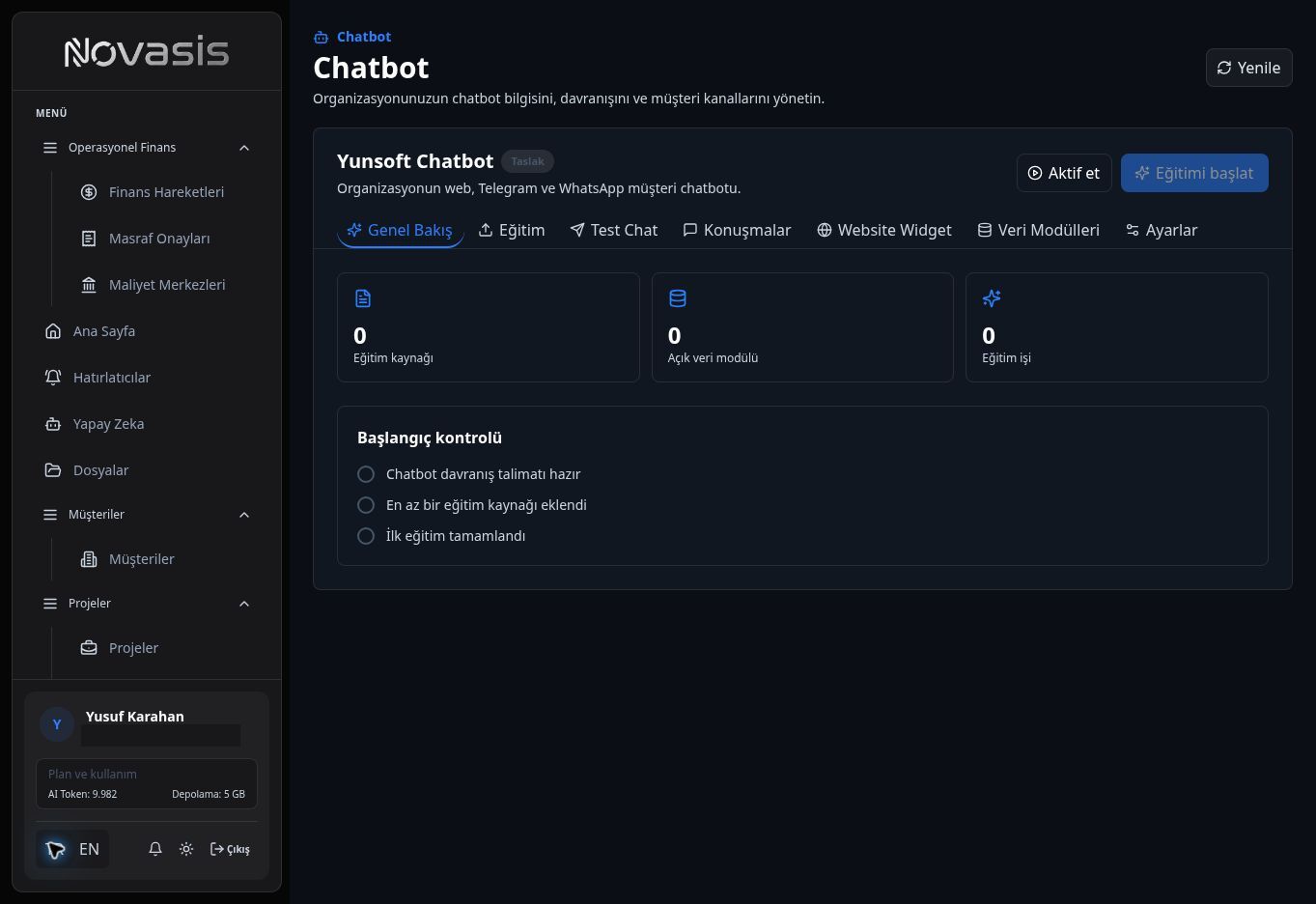
Task: Click the Ana Sayfa home icon
Action: (x=53, y=331)
